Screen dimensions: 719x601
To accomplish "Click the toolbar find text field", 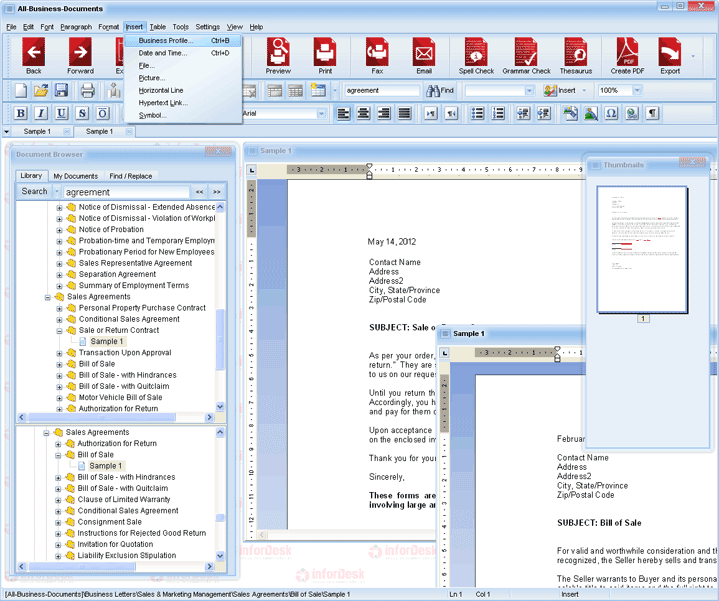I will point(382,90).
